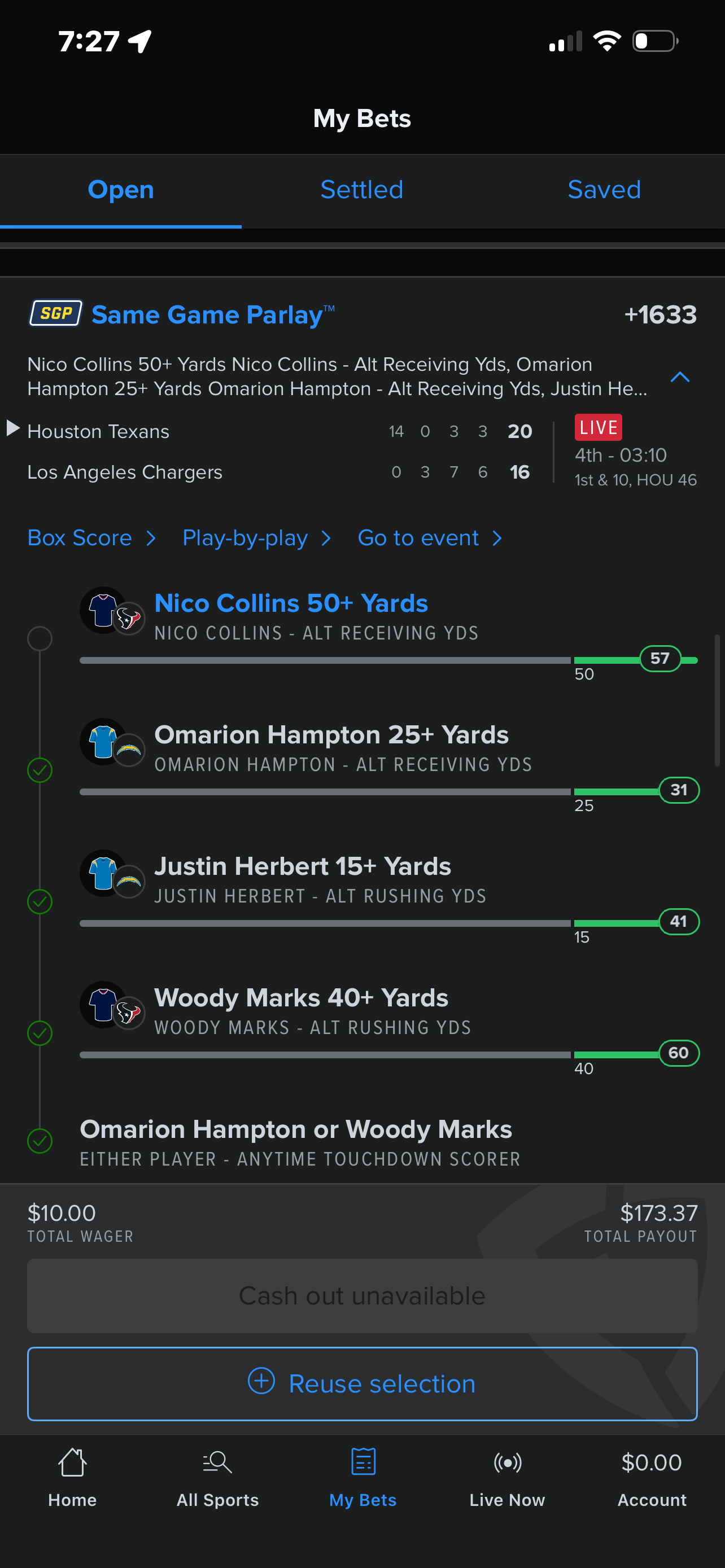The width and height of the screenshot is (725, 1568).
Task: Tap Nico Collins Texans jersey icon
Action: pyautogui.click(x=103, y=610)
